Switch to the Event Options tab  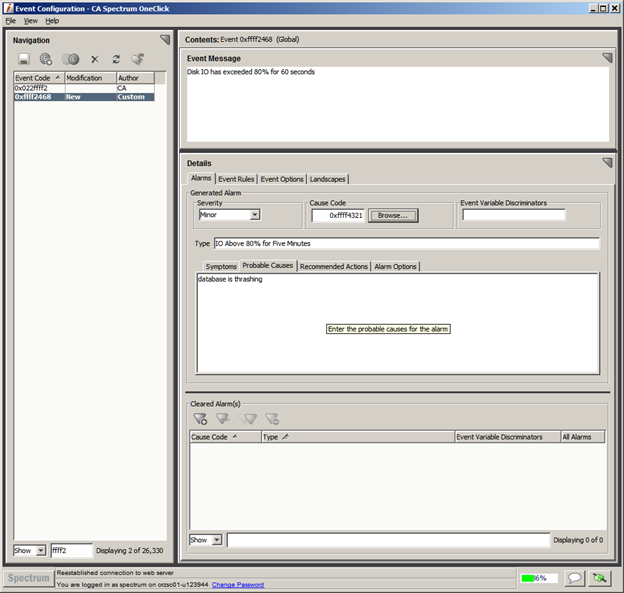click(282, 179)
